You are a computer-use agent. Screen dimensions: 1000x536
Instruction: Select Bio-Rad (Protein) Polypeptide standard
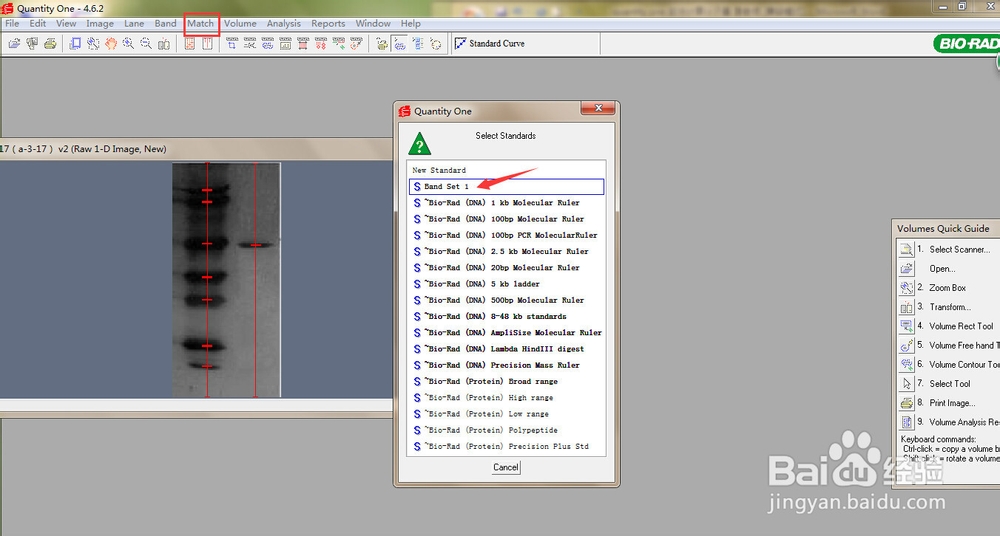coord(506,430)
